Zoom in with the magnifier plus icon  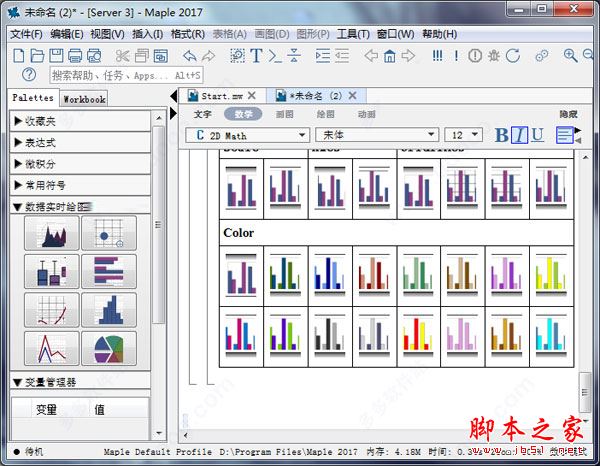click(x=571, y=56)
